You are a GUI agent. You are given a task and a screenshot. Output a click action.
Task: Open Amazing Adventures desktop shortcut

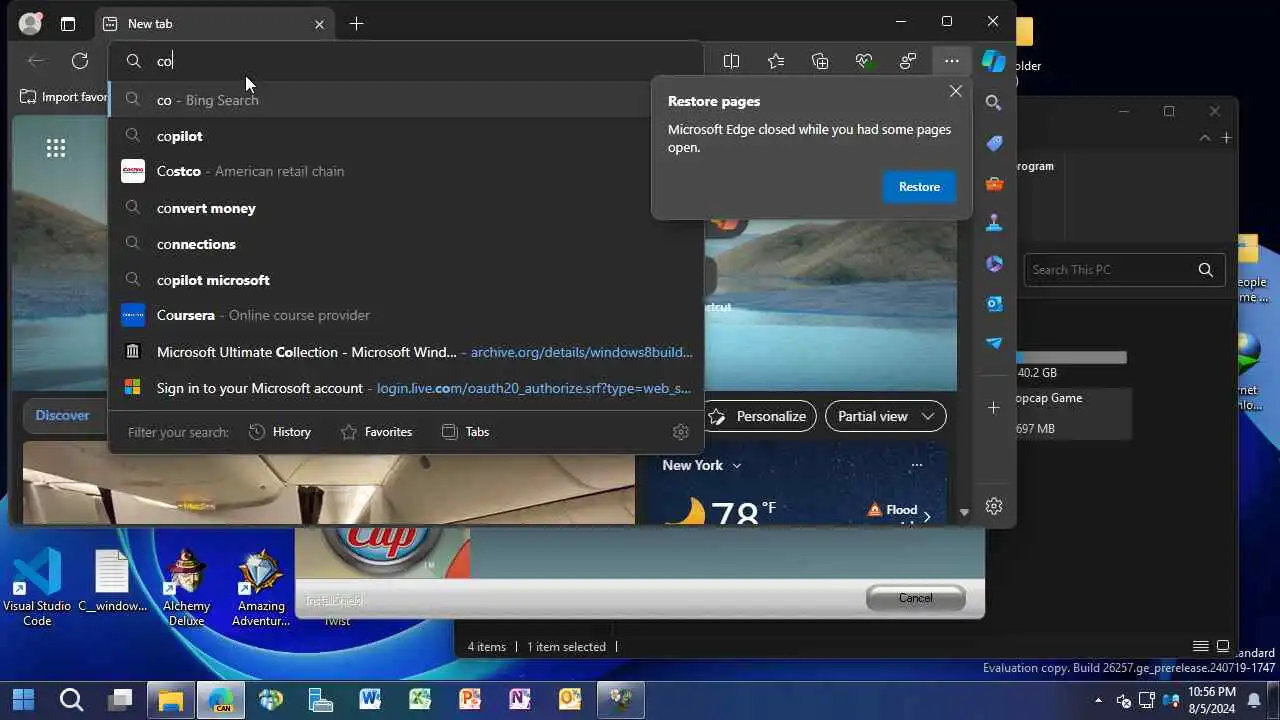(261, 587)
